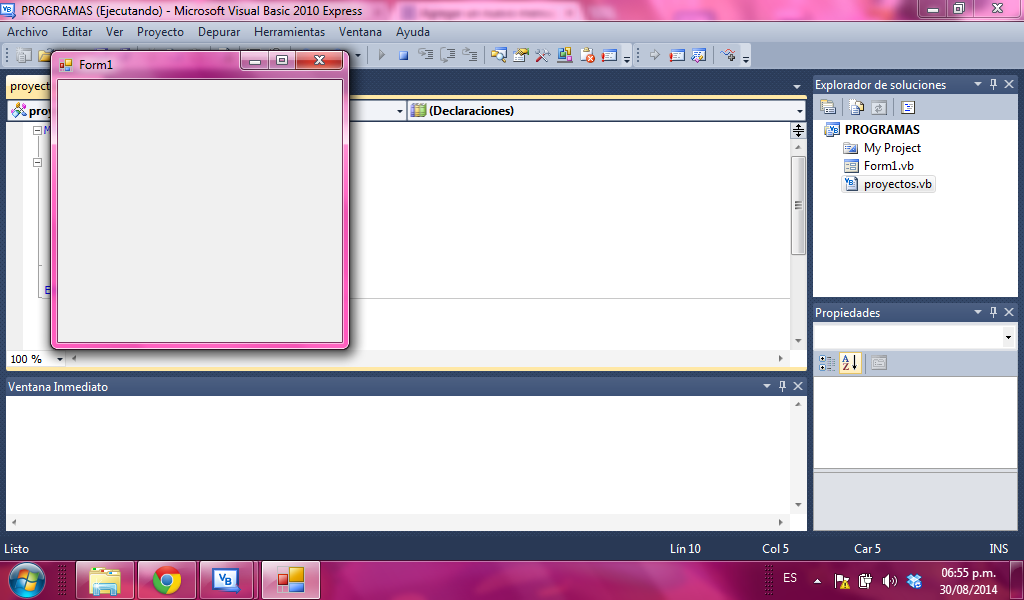Click the code editor split-view handle
The width and height of the screenshot is (1024, 600).
click(x=798, y=131)
